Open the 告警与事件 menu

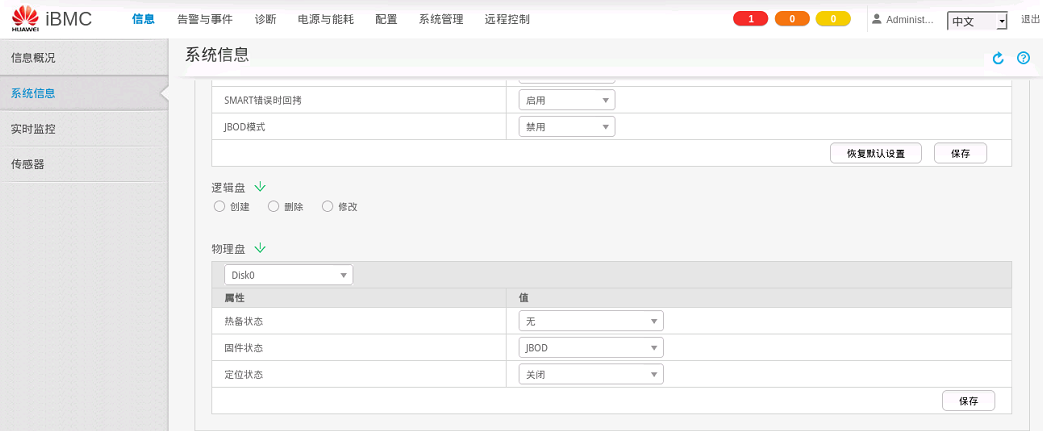point(205,19)
